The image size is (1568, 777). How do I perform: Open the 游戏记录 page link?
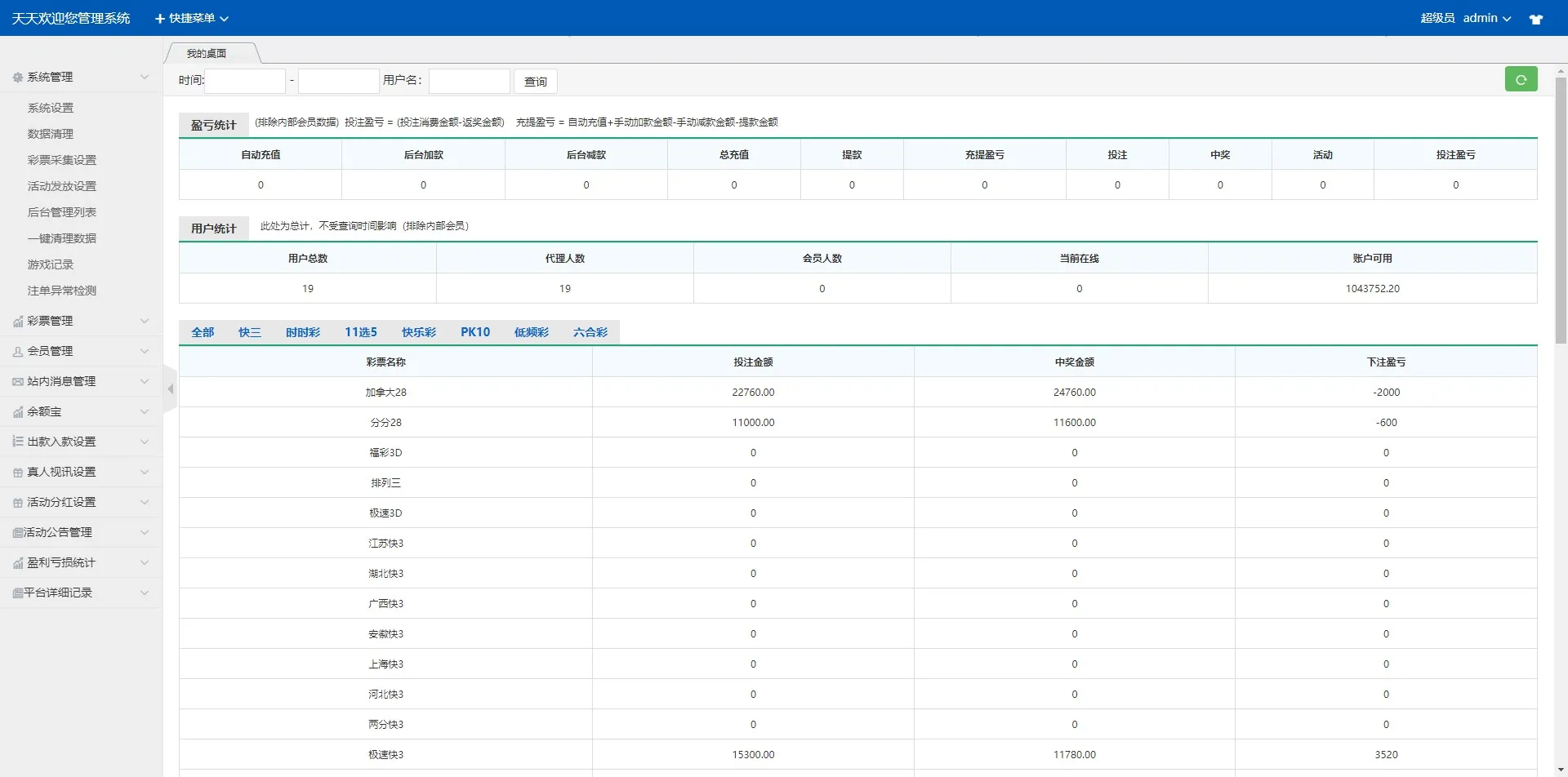(51, 264)
